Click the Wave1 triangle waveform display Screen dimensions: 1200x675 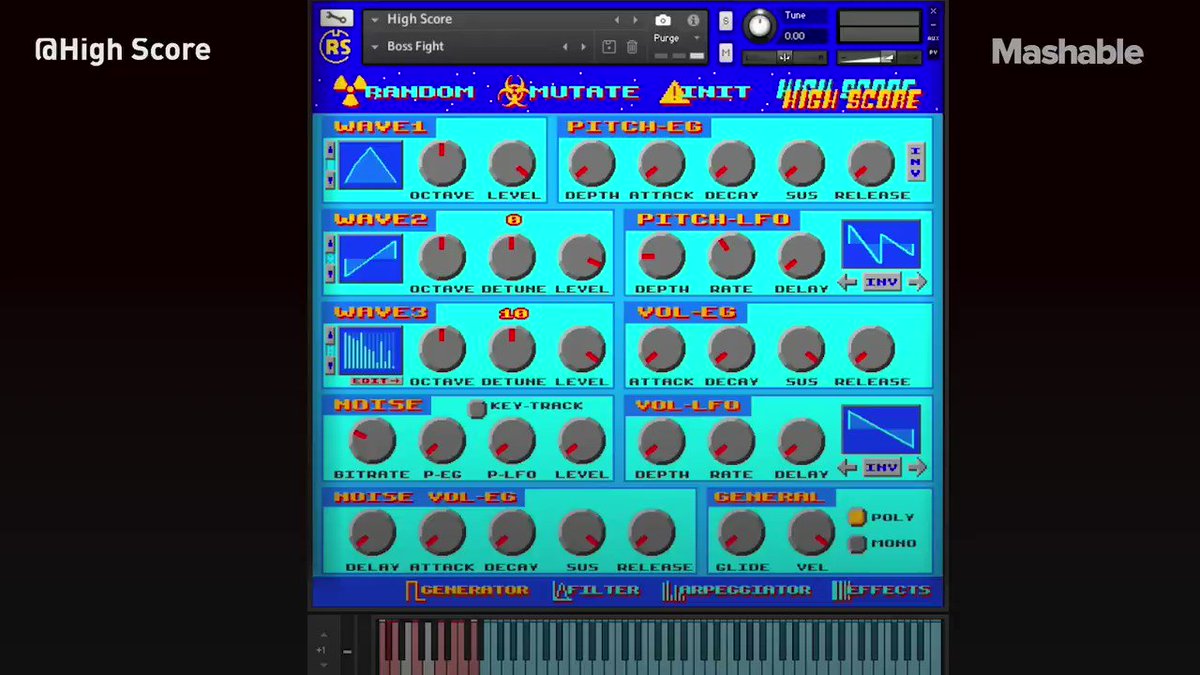pyautogui.click(x=371, y=164)
